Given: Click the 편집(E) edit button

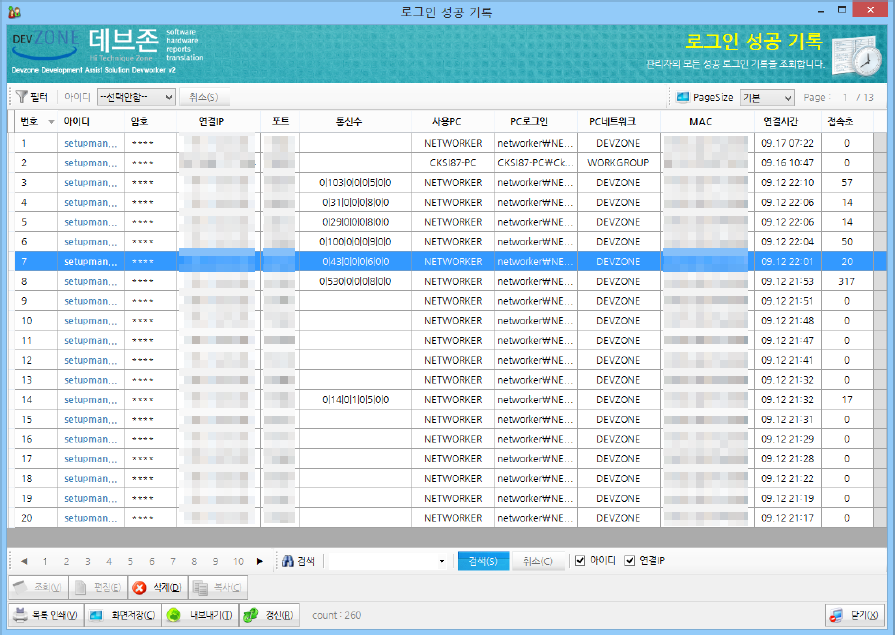Looking at the screenshot, I should [x=98, y=587].
